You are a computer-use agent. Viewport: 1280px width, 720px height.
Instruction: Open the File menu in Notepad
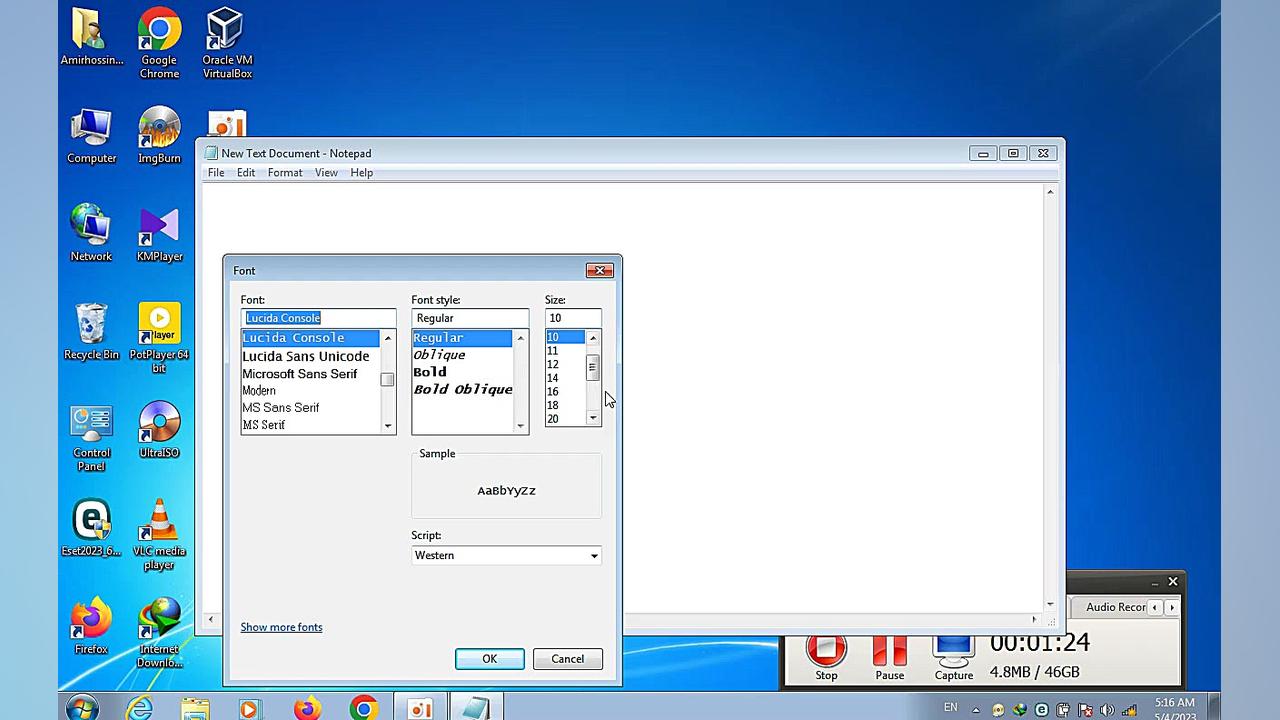click(216, 173)
